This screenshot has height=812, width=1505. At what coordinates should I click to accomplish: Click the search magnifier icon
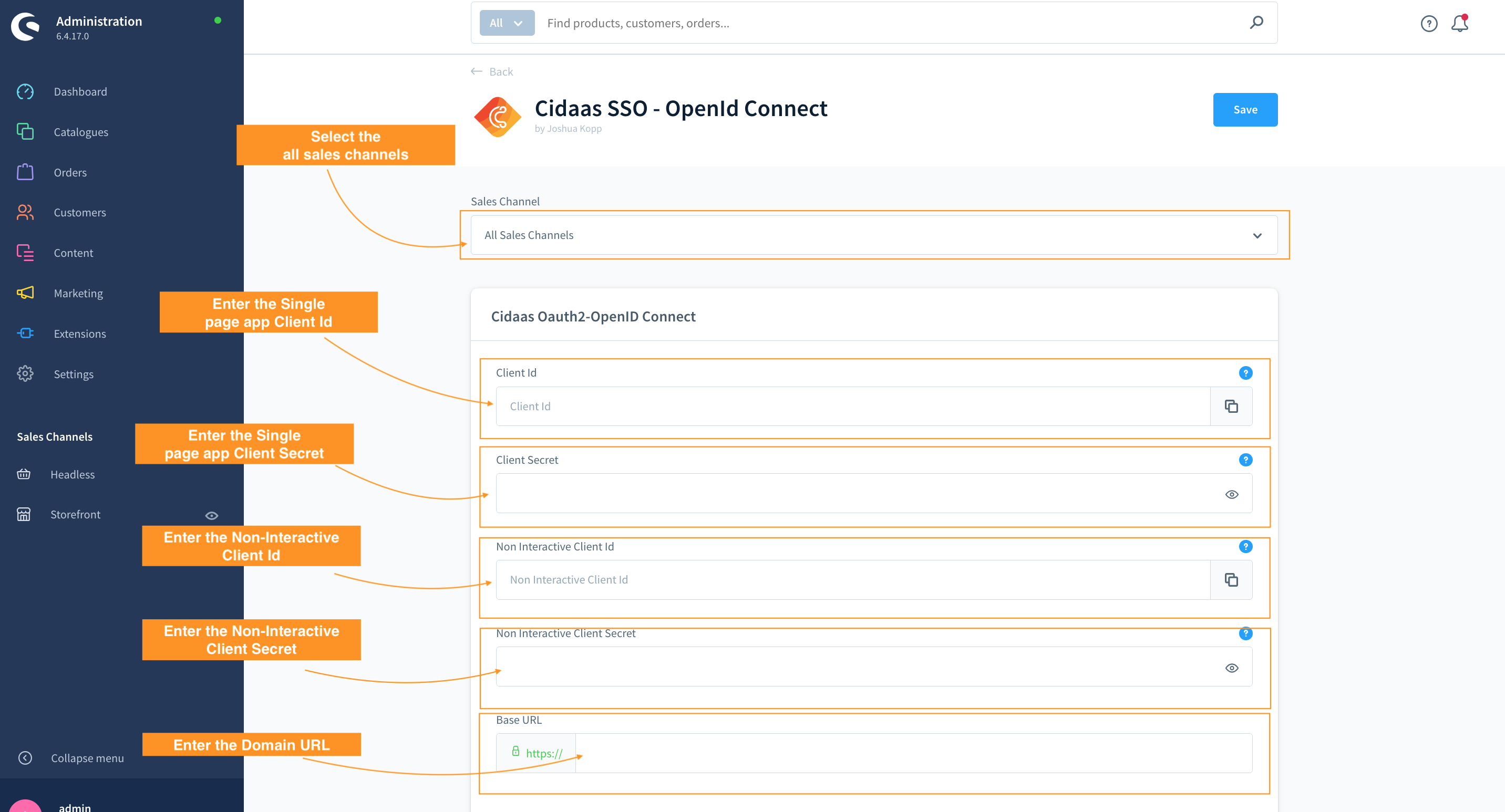click(x=1256, y=23)
